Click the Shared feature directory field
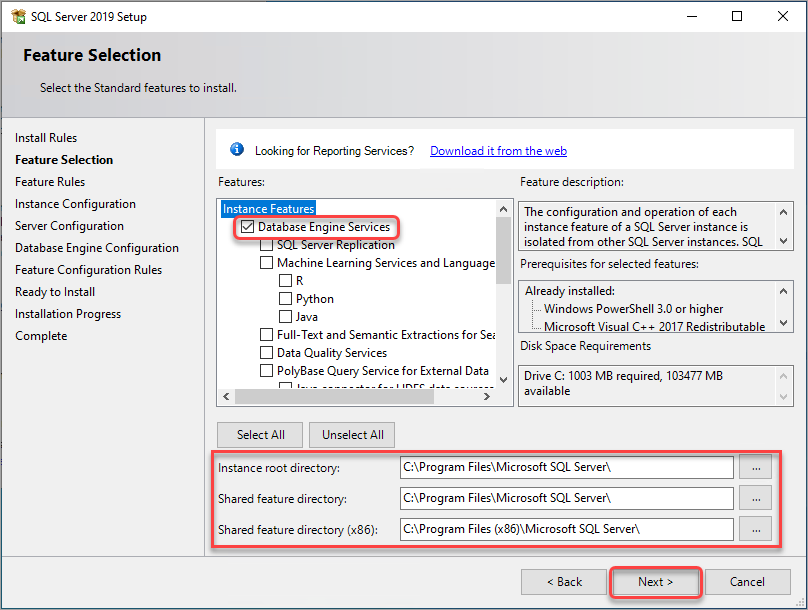The height and width of the screenshot is (610, 808). (x=566, y=498)
